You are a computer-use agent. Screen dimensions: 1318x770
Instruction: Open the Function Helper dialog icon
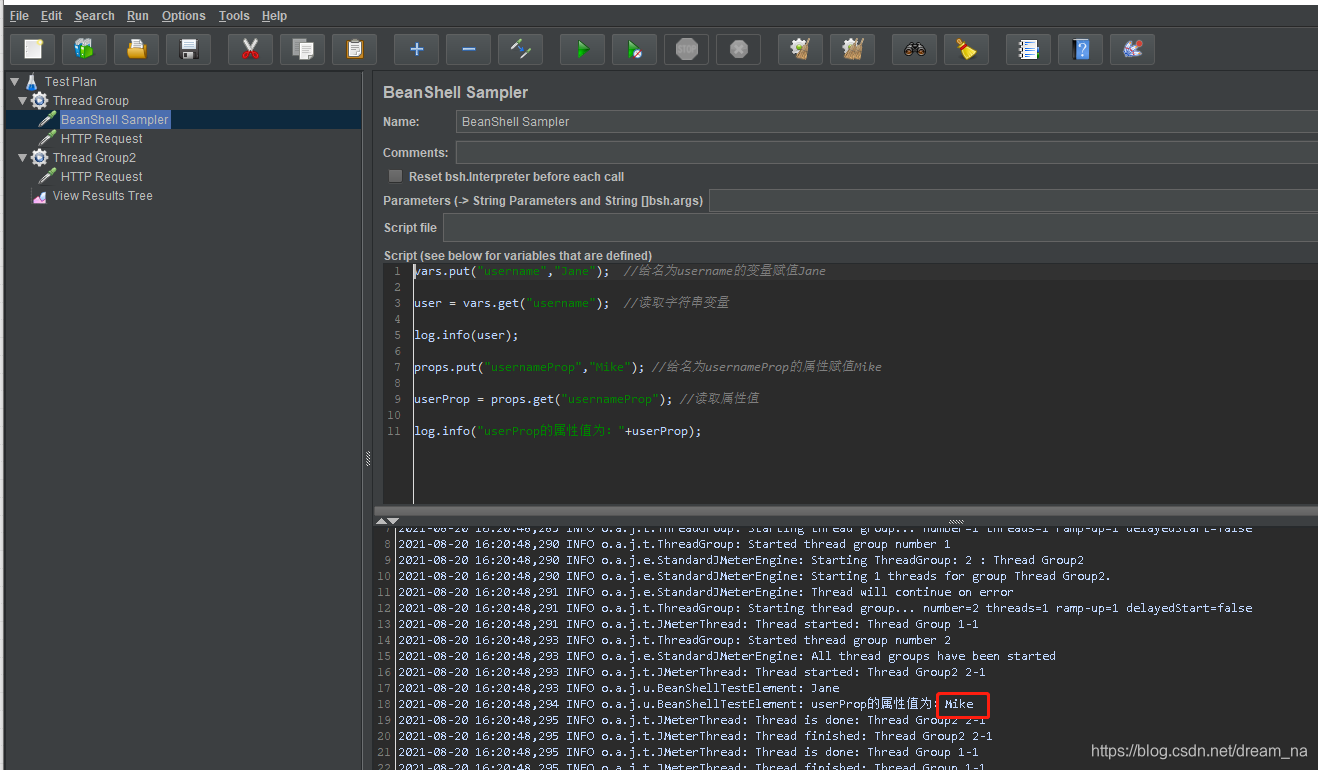click(x=1028, y=49)
